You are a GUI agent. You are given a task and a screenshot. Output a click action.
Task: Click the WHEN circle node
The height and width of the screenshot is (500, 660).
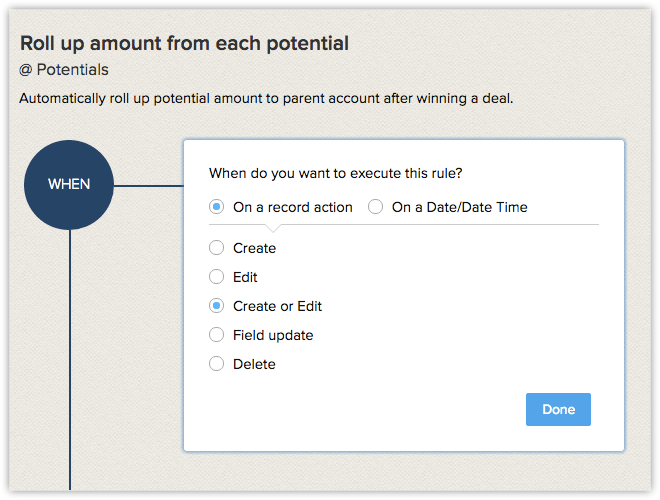coord(69,185)
